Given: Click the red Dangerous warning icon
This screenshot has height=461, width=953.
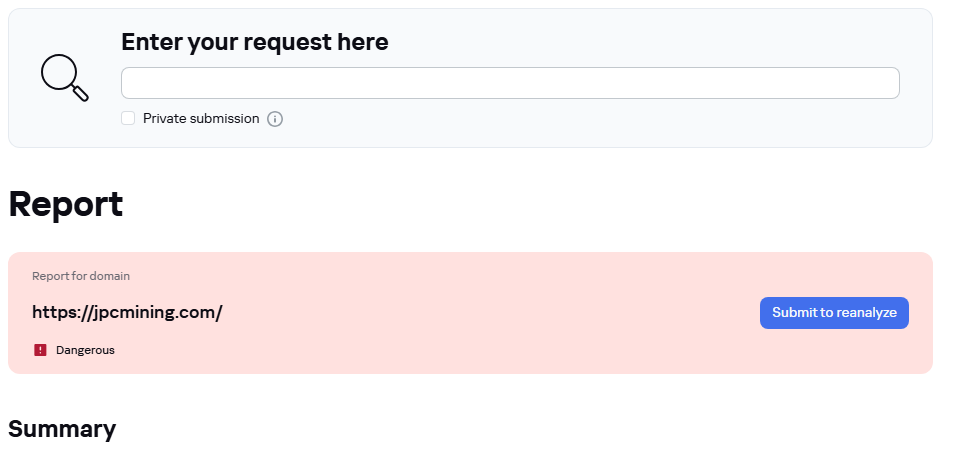Looking at the screenshot, I should 40,350.
